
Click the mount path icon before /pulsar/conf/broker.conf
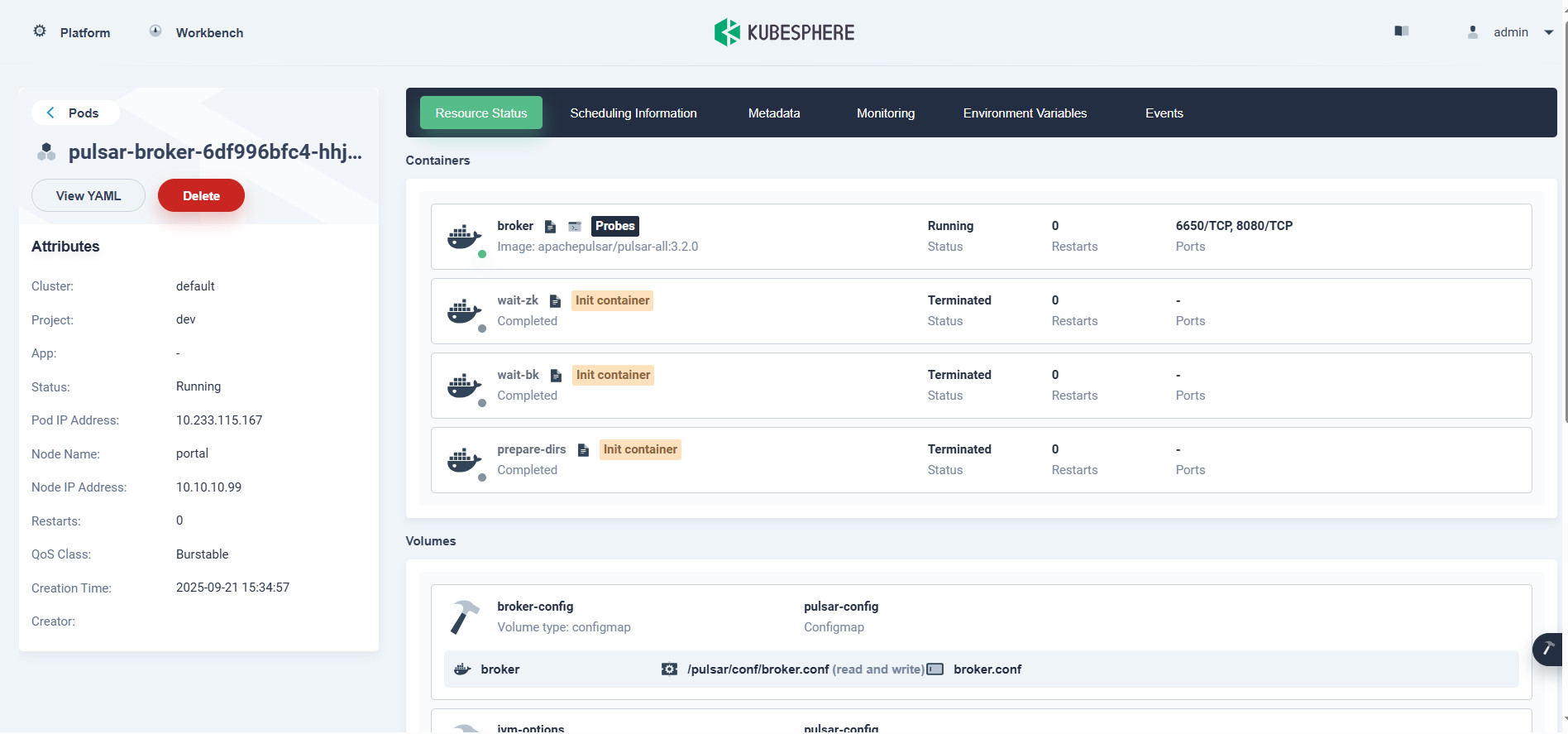click(x=669, y=669)
